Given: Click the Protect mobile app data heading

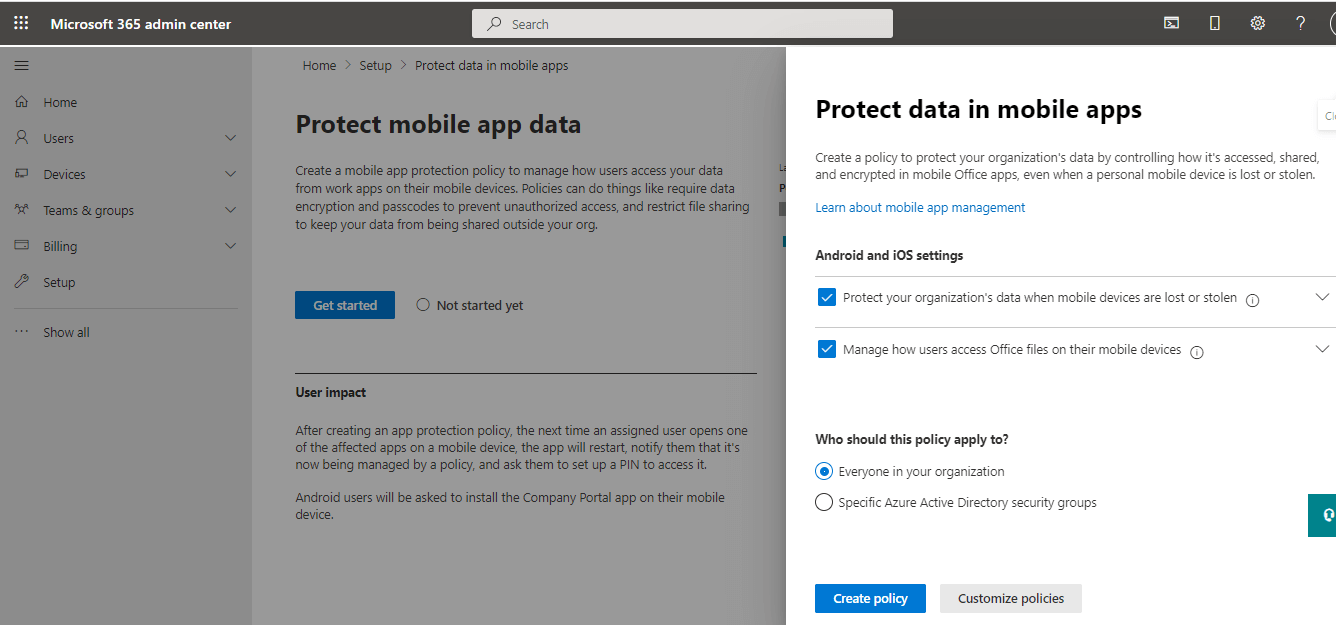Looking at the screenshot, I should (x=438, y=124).
